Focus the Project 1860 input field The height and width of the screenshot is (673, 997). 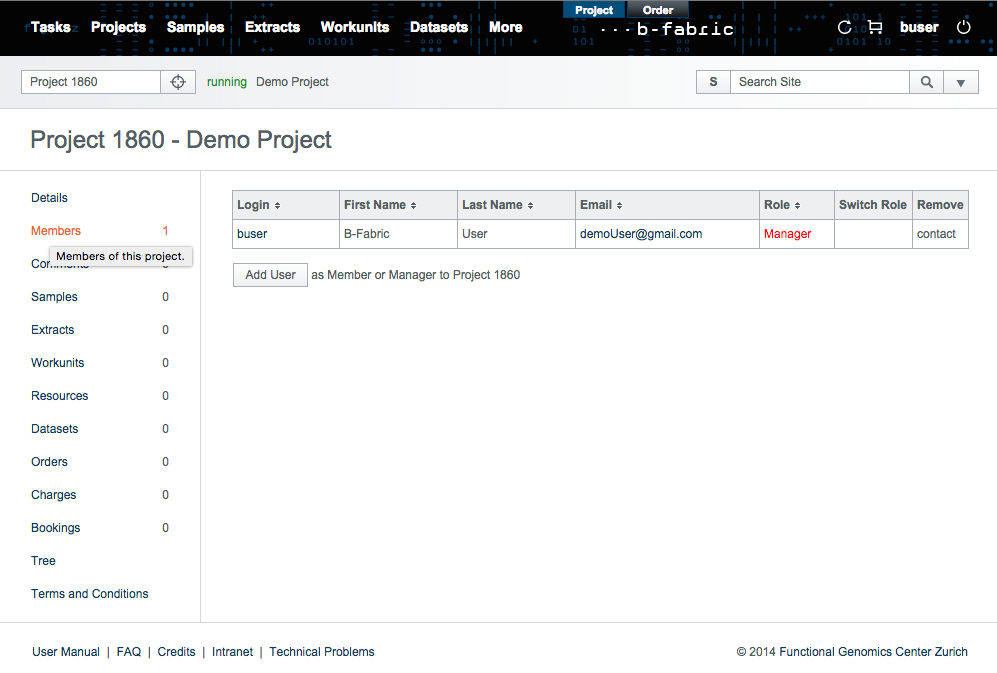pos(91,82)
